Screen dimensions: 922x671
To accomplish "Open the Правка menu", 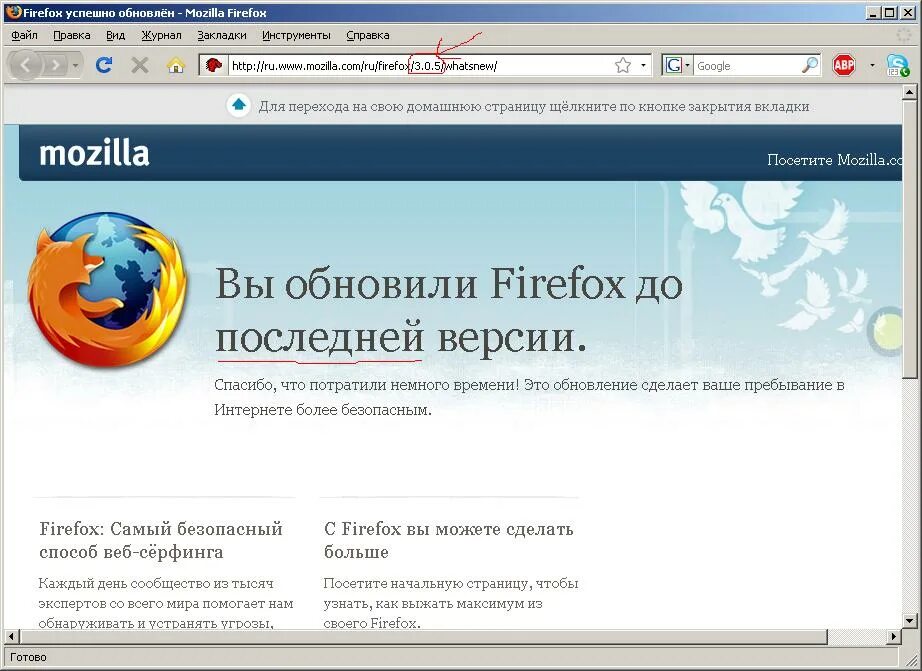I will coord(72,35).
